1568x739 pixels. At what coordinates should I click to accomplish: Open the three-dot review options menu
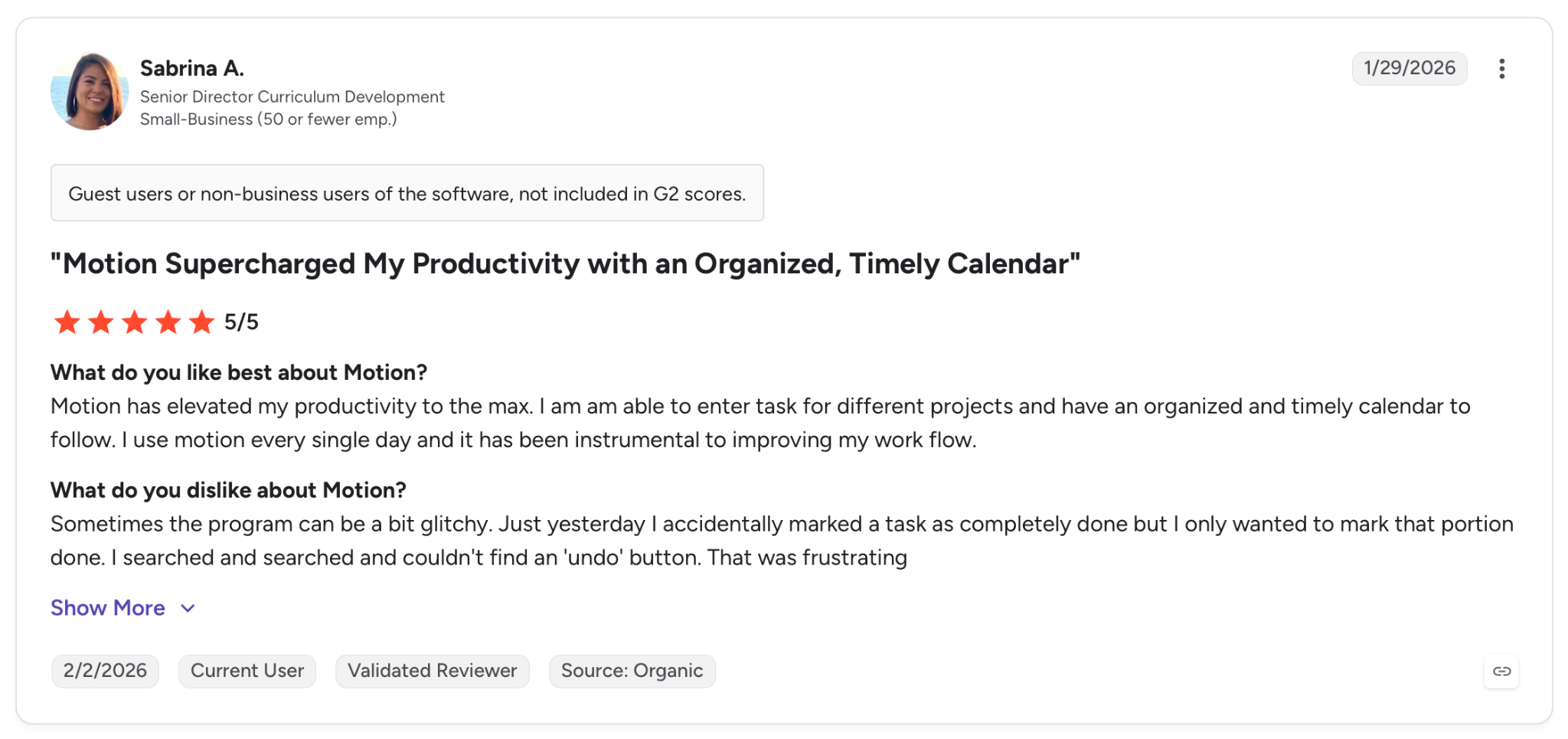pos(1501,69)
